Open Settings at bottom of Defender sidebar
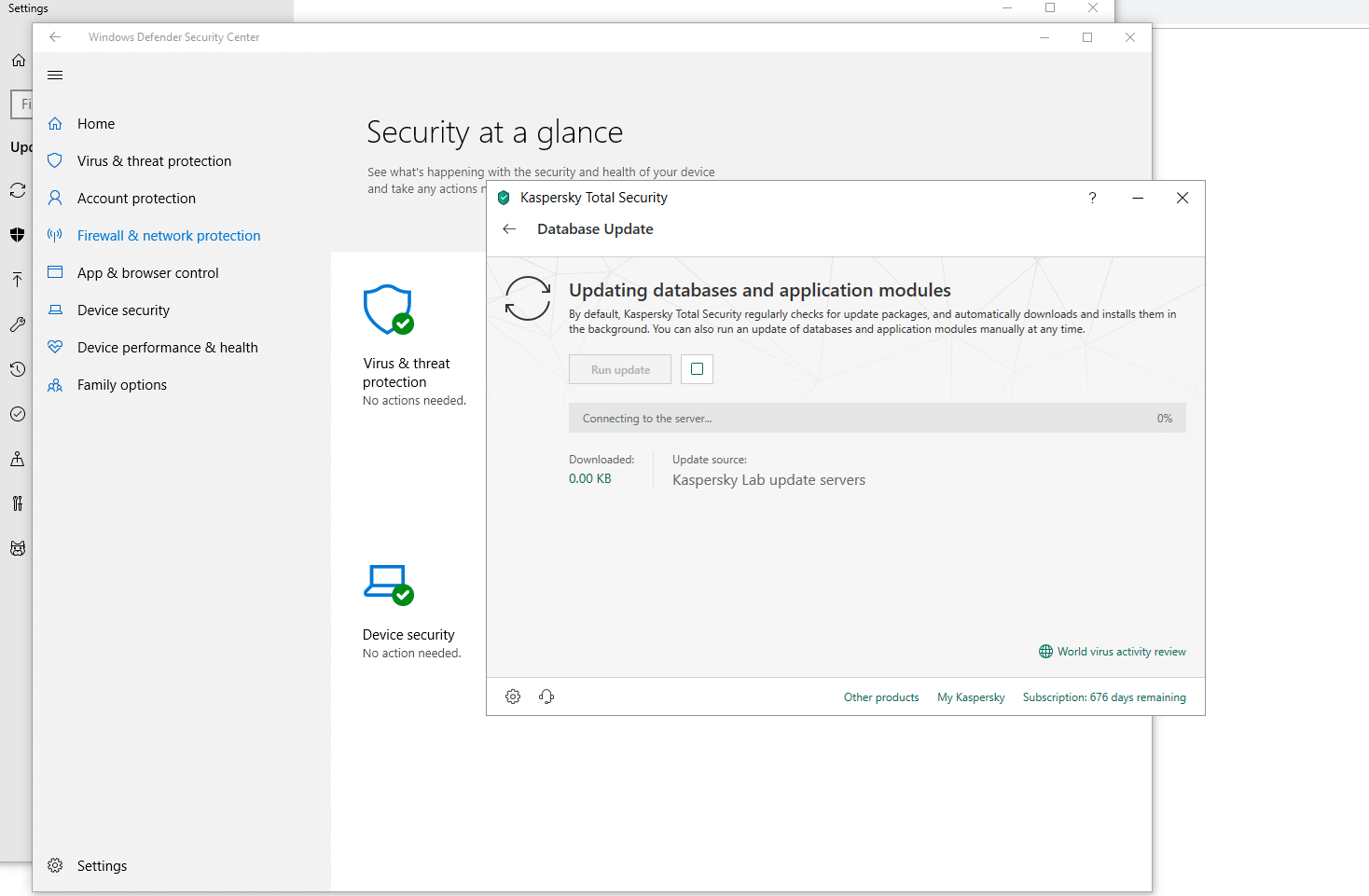 102,866
